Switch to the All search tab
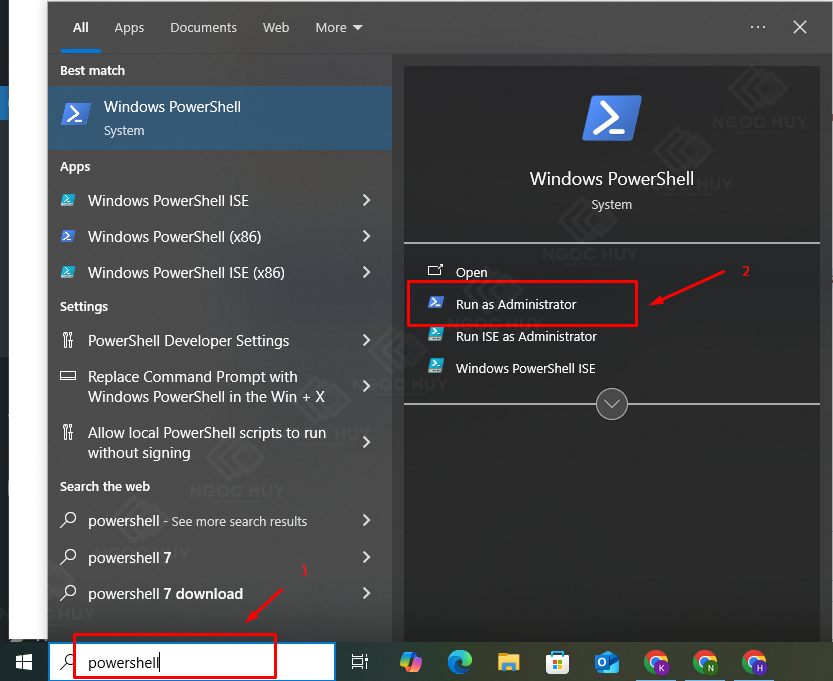833x681 pixels. point(81,28)
